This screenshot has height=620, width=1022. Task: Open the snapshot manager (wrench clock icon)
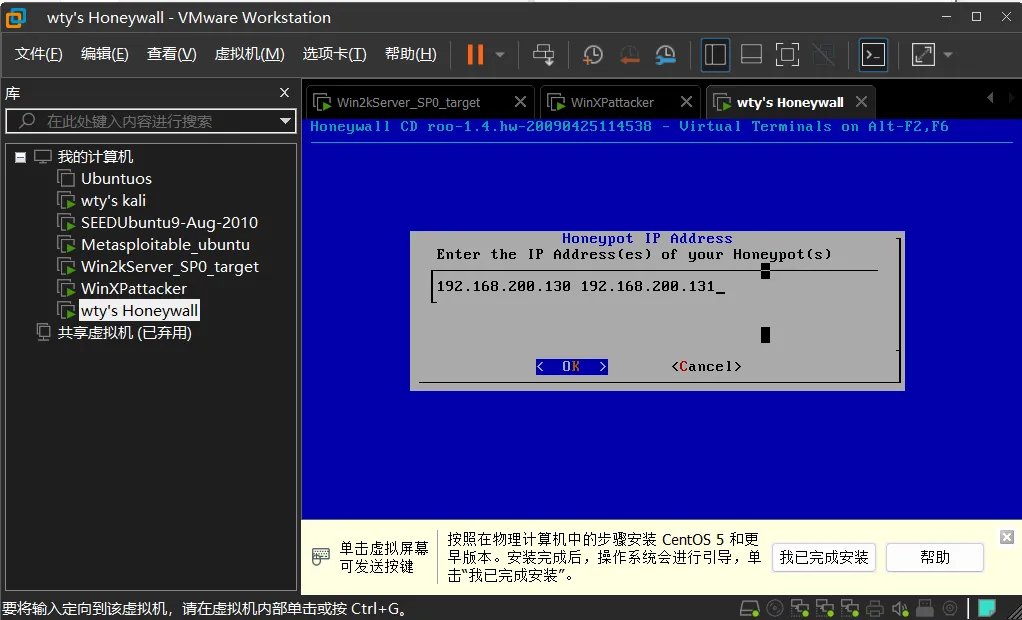pyautogui.click(x=665, y=55)
